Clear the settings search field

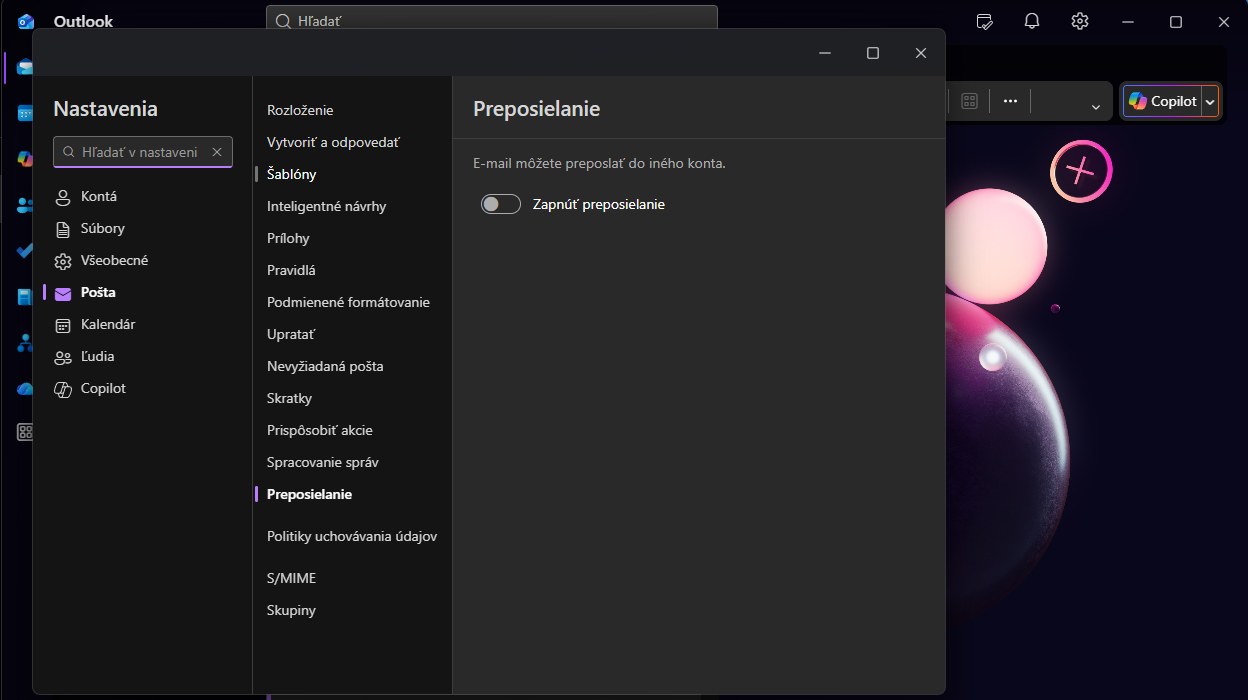pyautogui.click(x=217, y=152)
